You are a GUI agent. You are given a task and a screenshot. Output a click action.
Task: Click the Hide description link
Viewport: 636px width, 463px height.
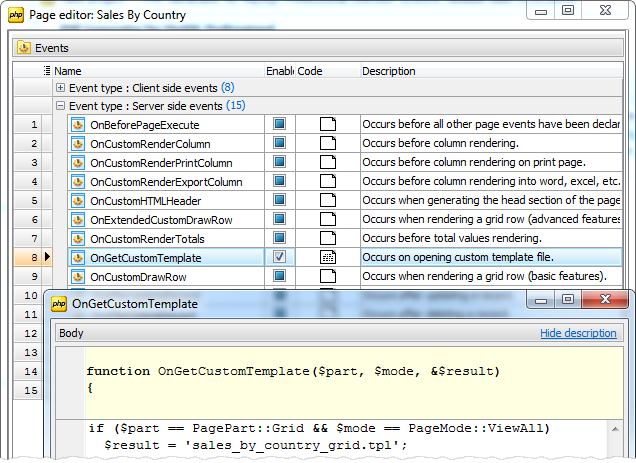578,333
